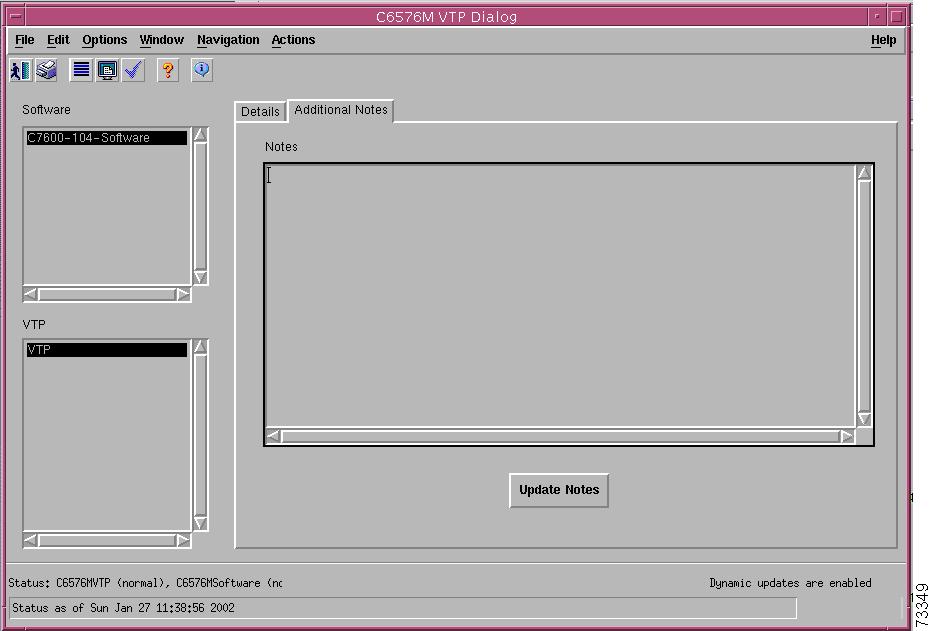Switch to the Details tab

261,111
